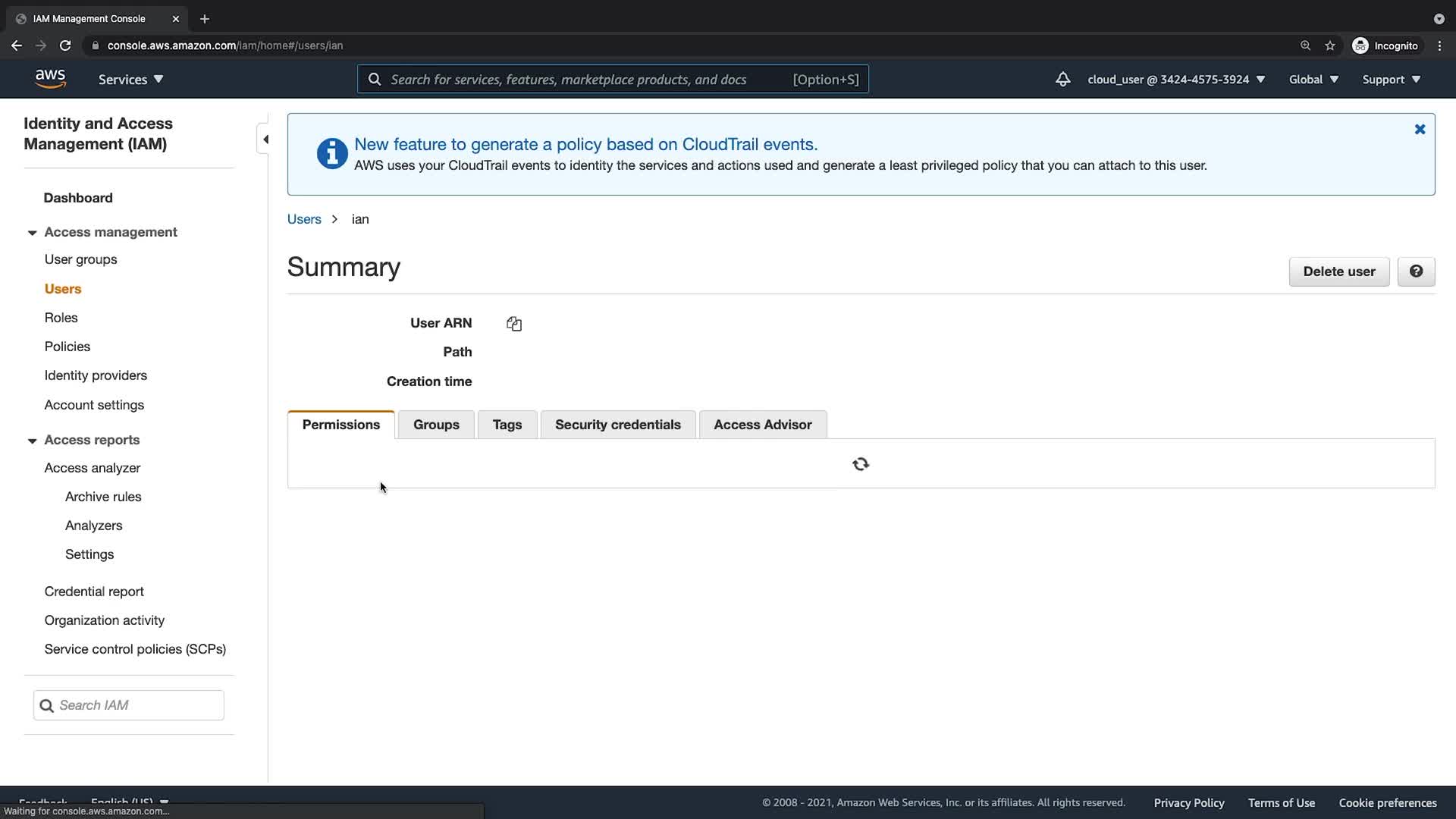This screenshot has height=819, width=1456.
Task: Open the Services dropdown menu
Action: (130, 79)
